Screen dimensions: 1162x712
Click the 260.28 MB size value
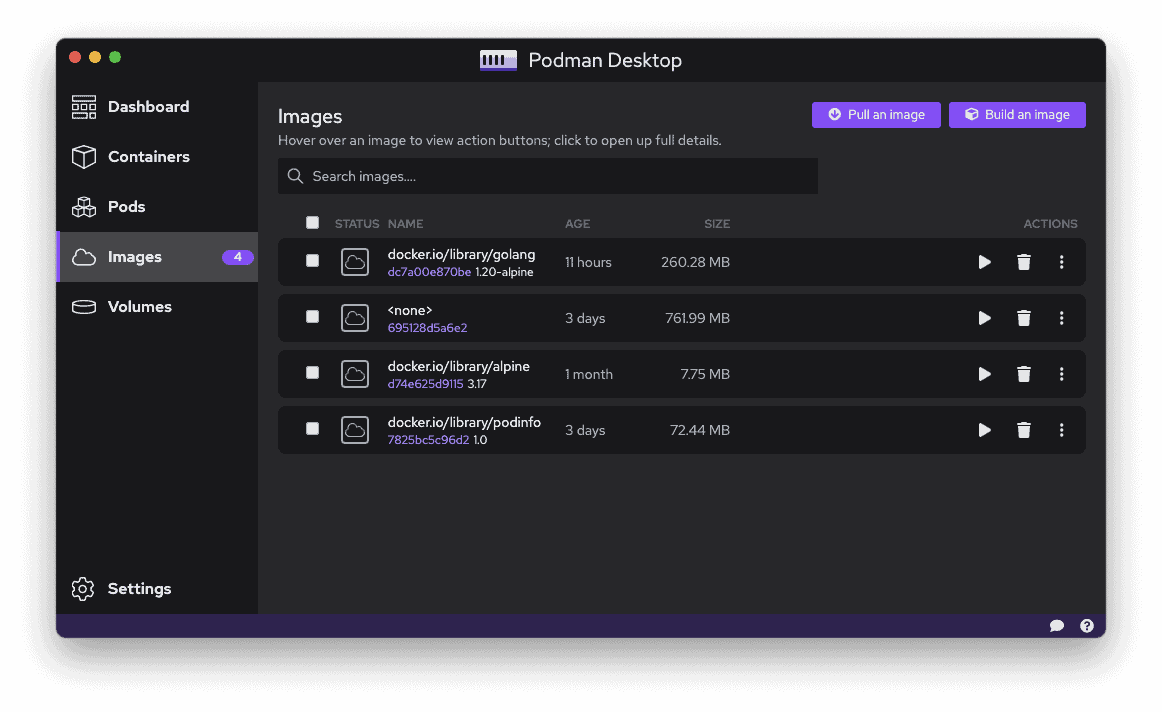point(695,262)
